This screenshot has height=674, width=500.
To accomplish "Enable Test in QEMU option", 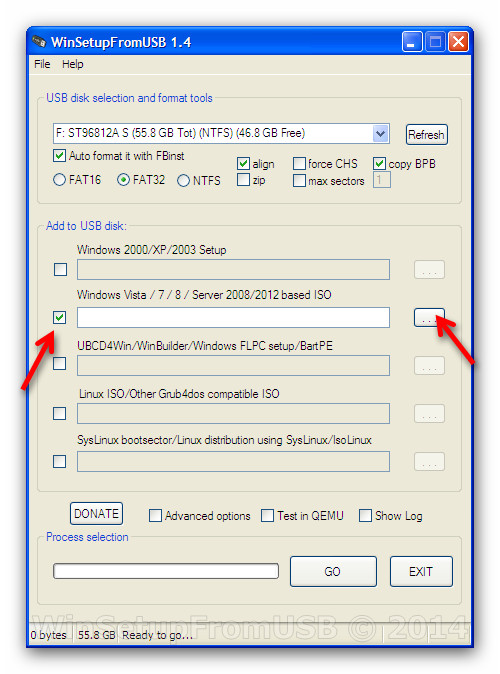I will click(x=267, y=515).
